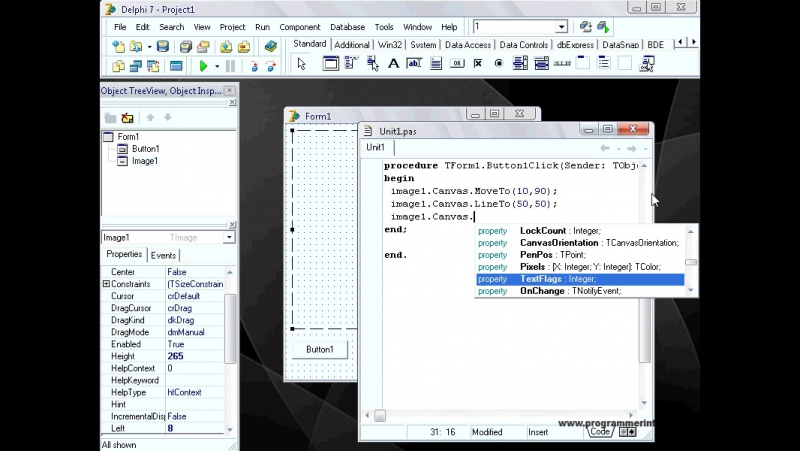Viewport: 800px width, 451px height.
Task: Open the Image1 component selector dropdown
Action: [229, 237]
